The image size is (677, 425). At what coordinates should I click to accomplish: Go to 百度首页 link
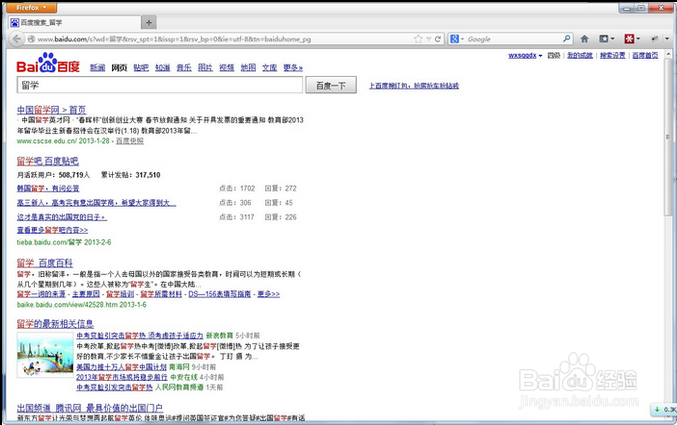[645, 55]
